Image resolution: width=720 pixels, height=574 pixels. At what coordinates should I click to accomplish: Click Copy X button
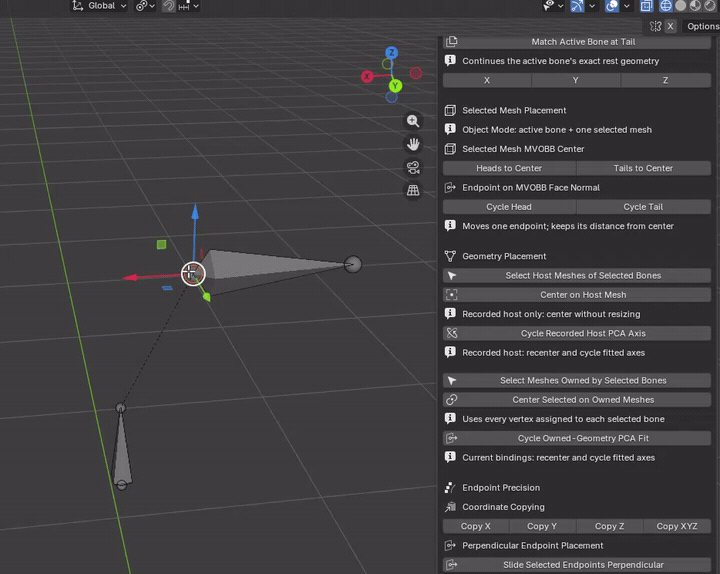(476, 526)
